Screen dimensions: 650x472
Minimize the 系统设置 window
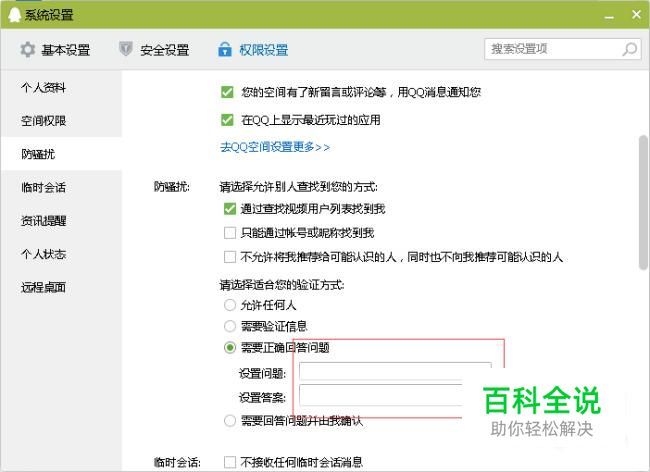coord(609,17)
